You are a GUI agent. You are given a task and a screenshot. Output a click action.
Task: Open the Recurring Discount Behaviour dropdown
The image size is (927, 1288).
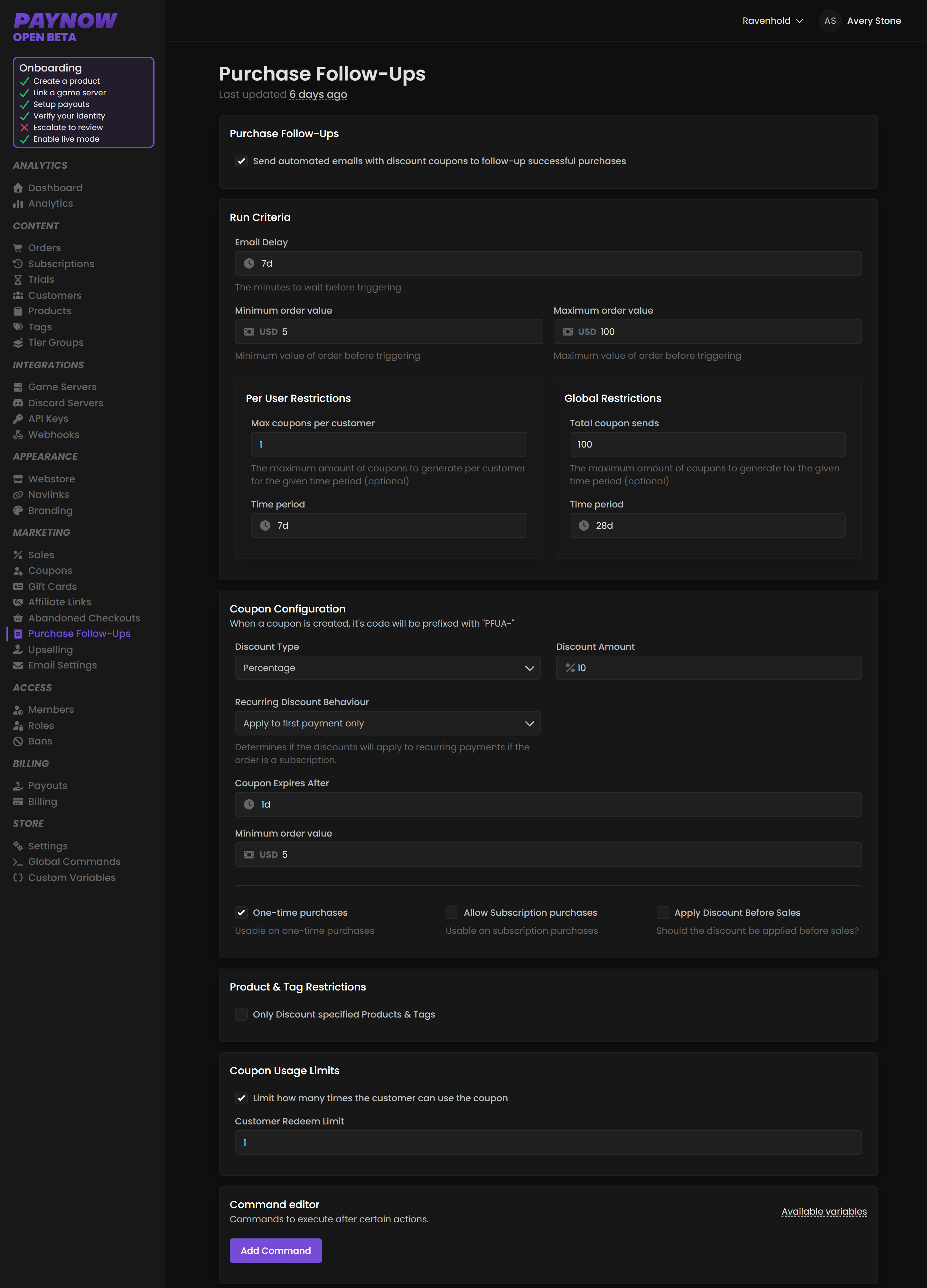coord(388,724)
